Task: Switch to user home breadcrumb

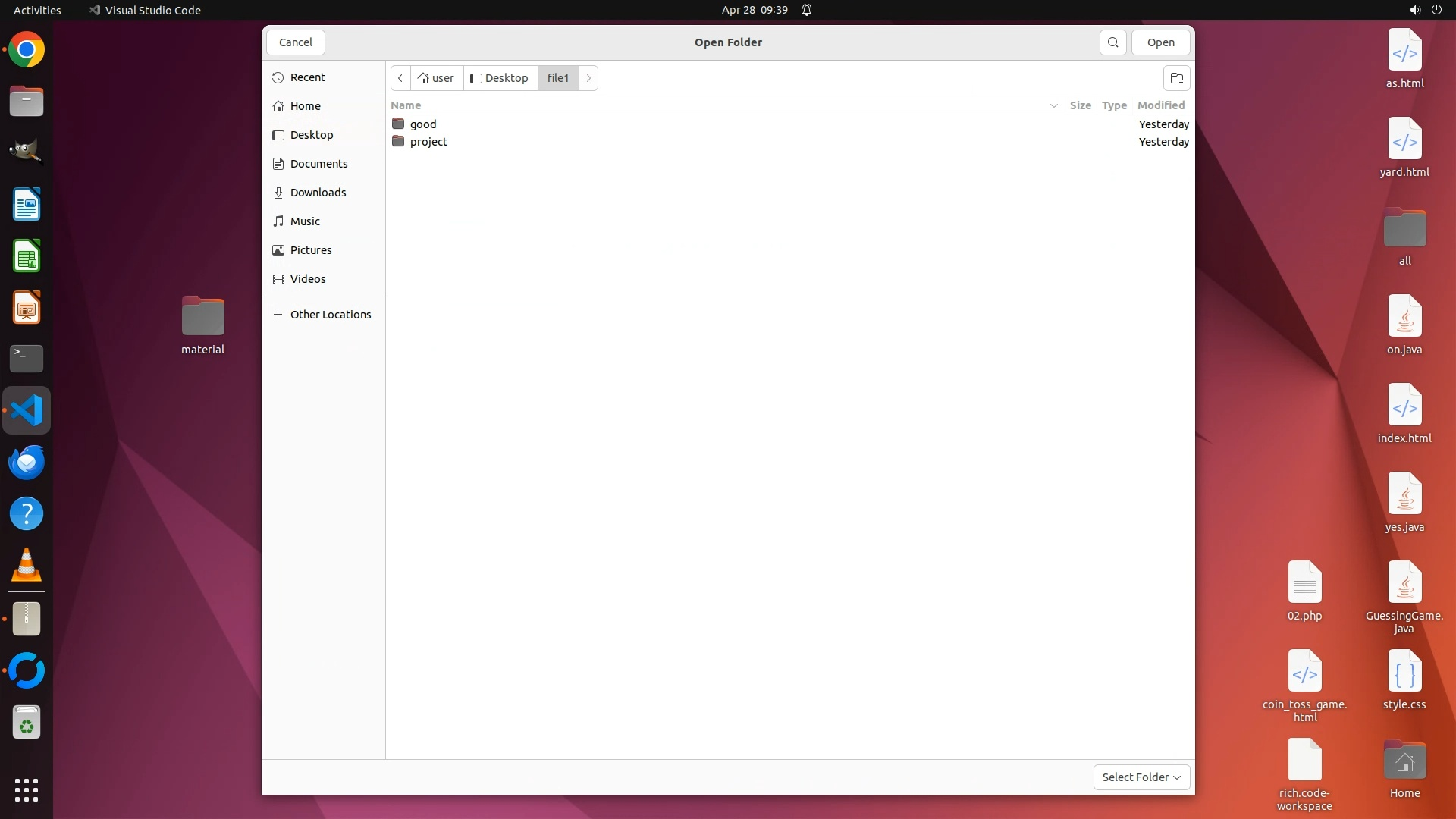Action: tap(436, 78)
